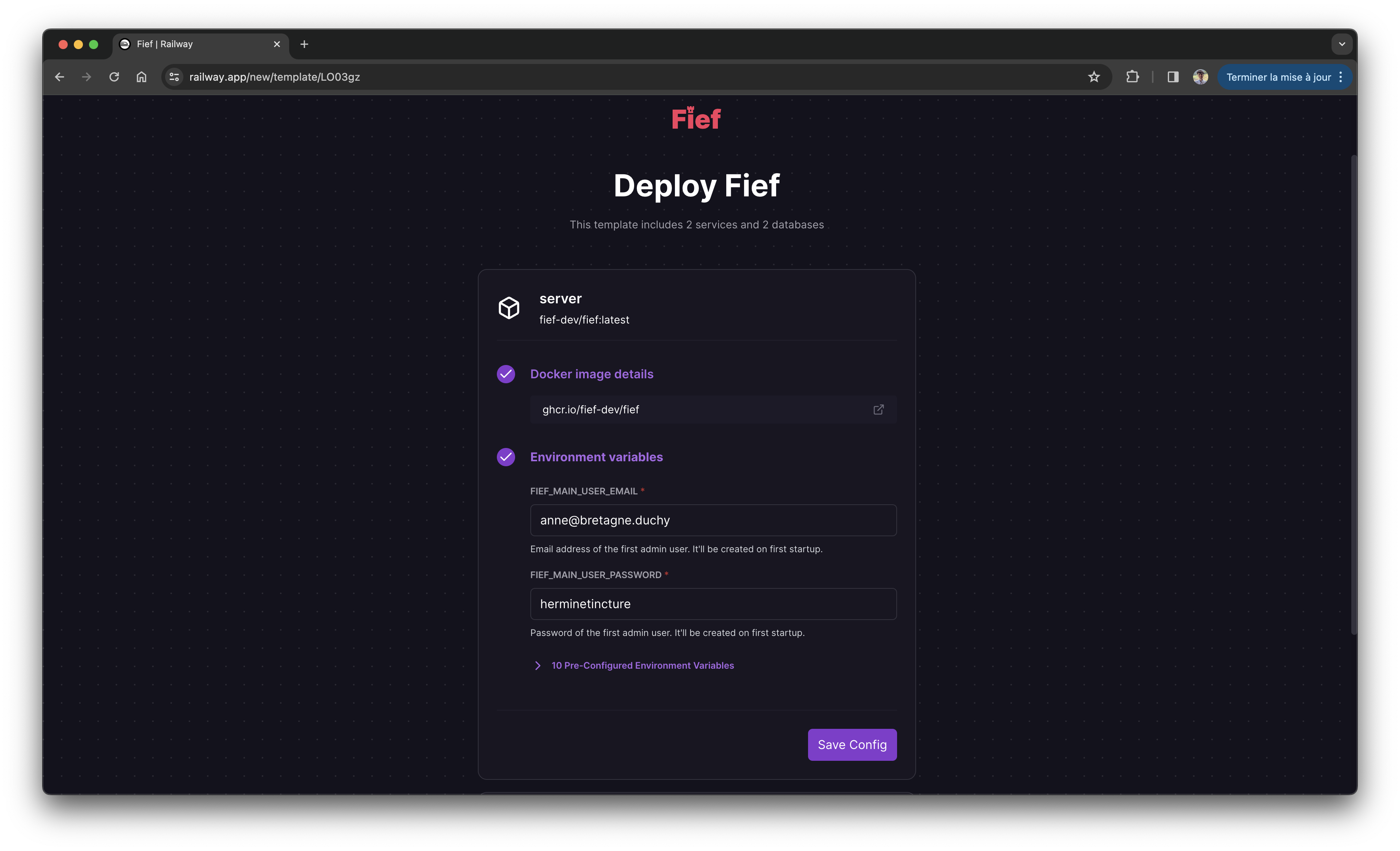Viewport: 1400px width, 851px height.
Task: Open a new browser tab
Action: [x=304, y=44]
